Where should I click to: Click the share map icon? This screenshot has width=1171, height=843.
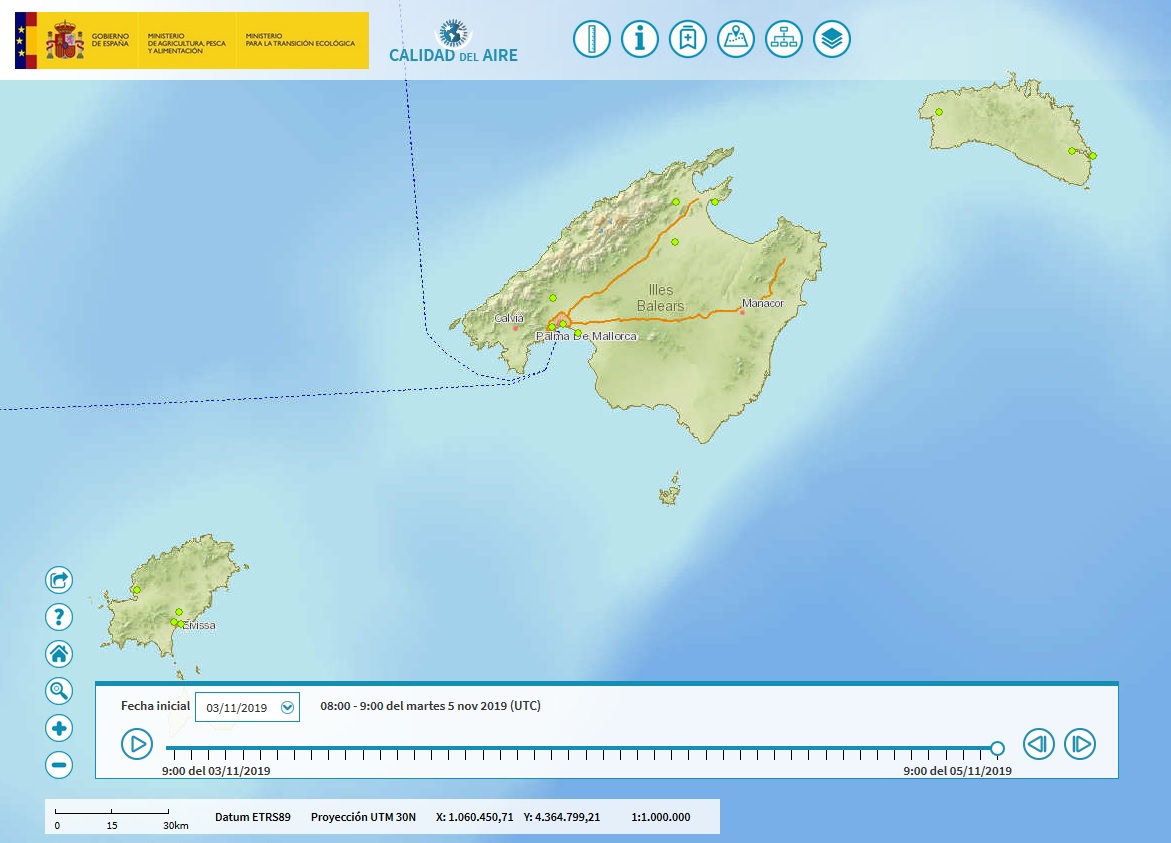pos(59,580)
